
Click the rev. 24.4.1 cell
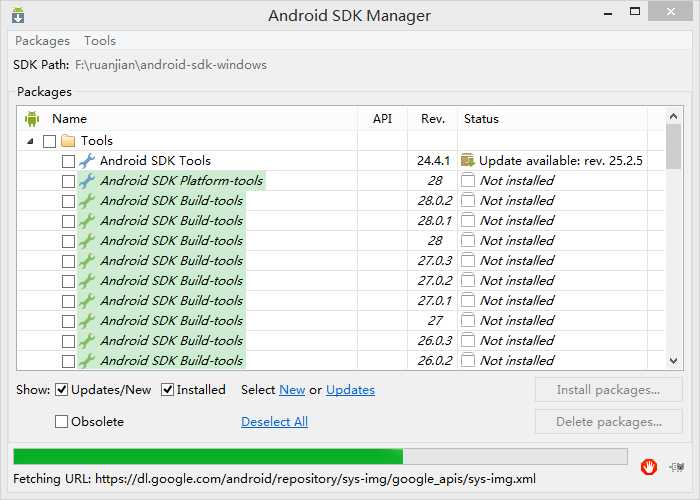click(433, 161)
